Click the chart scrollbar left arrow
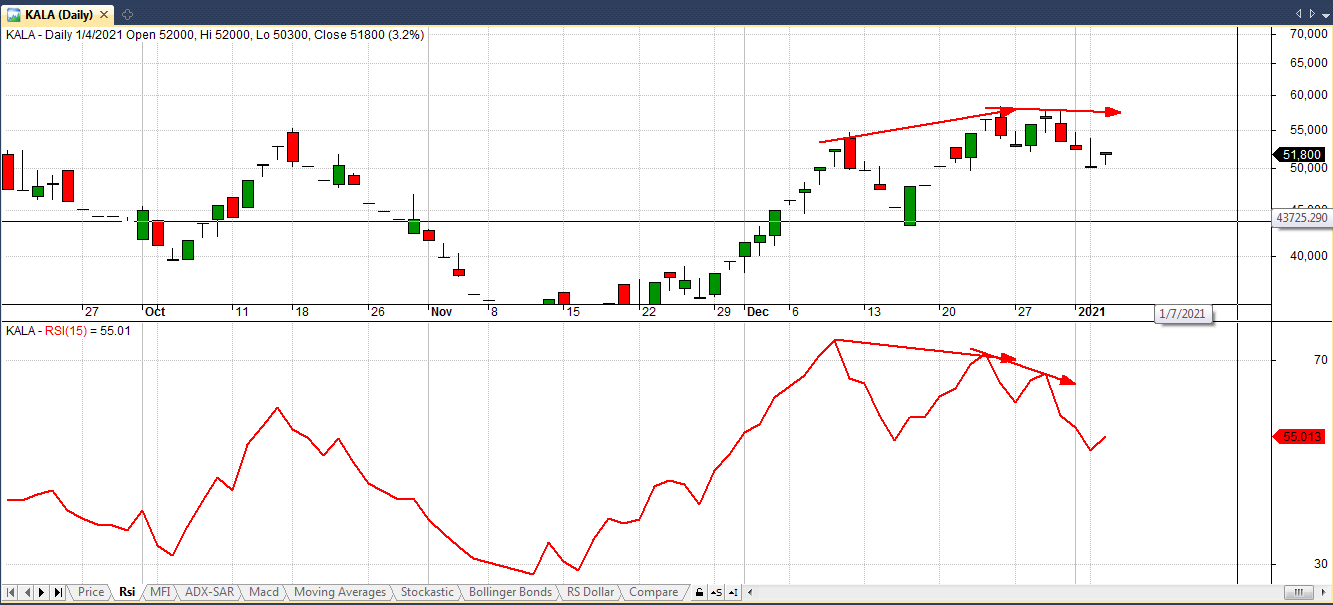Image resolution: width=1333 pixels, height=605 pixels. point(752,592)
